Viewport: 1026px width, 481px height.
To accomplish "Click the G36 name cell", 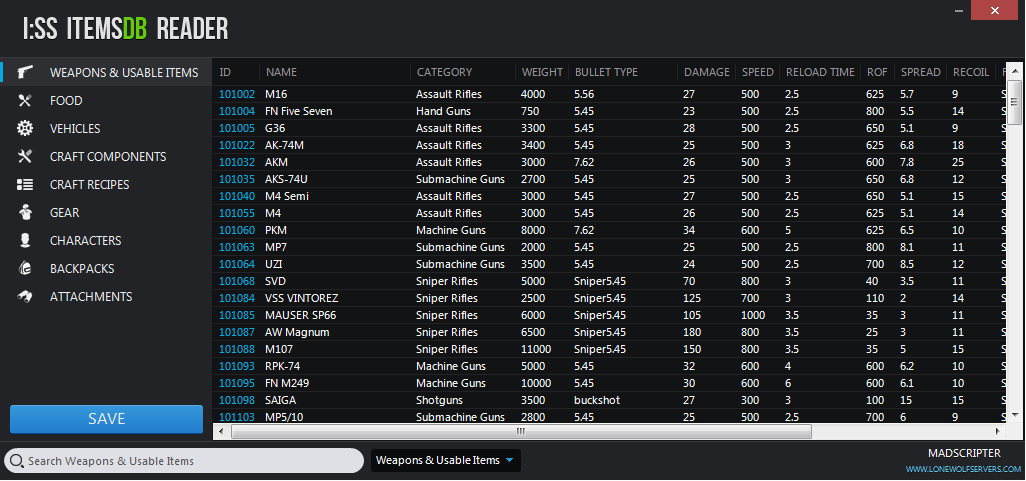I will point(275,128).
